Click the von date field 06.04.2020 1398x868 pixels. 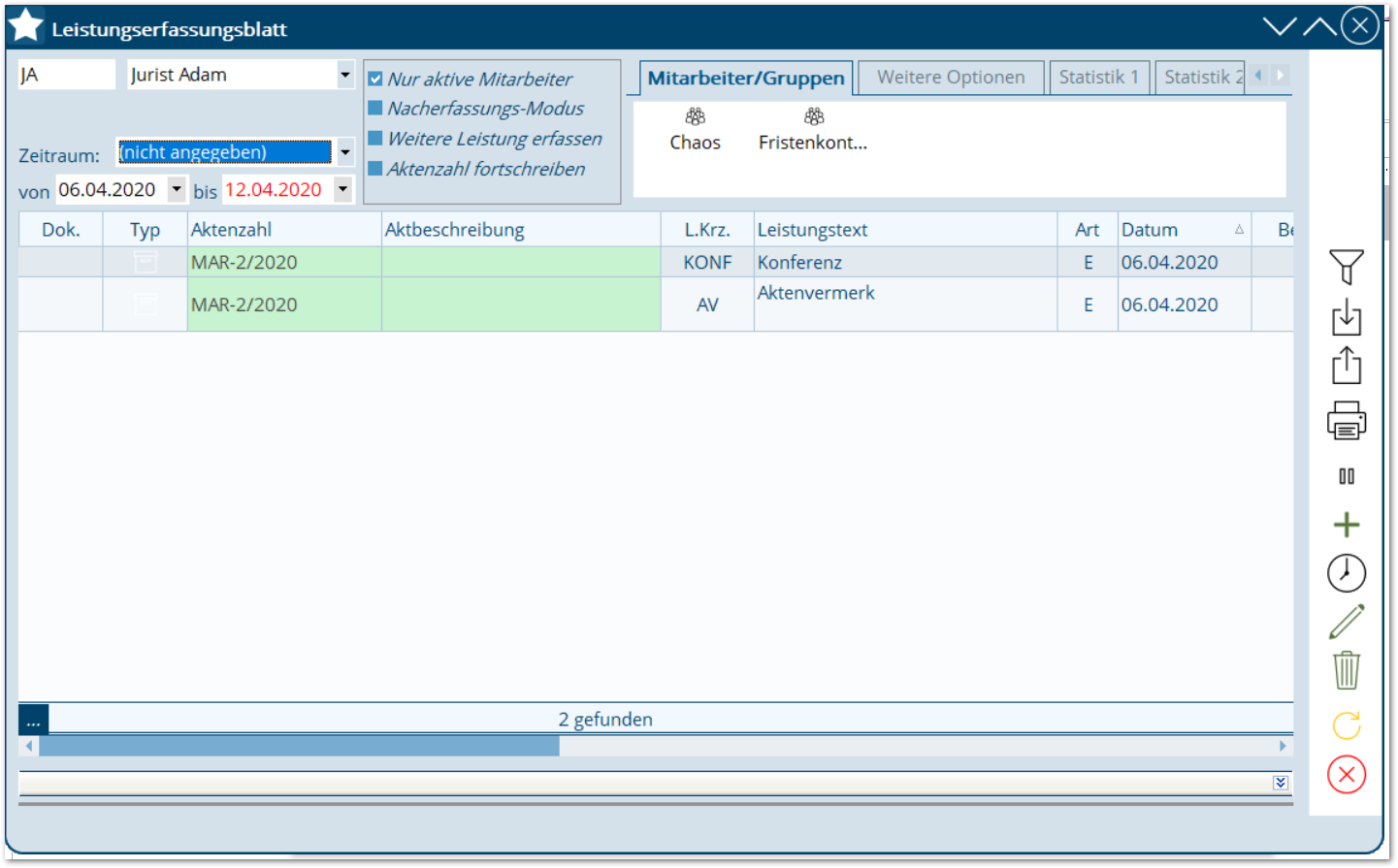[111, 189]
